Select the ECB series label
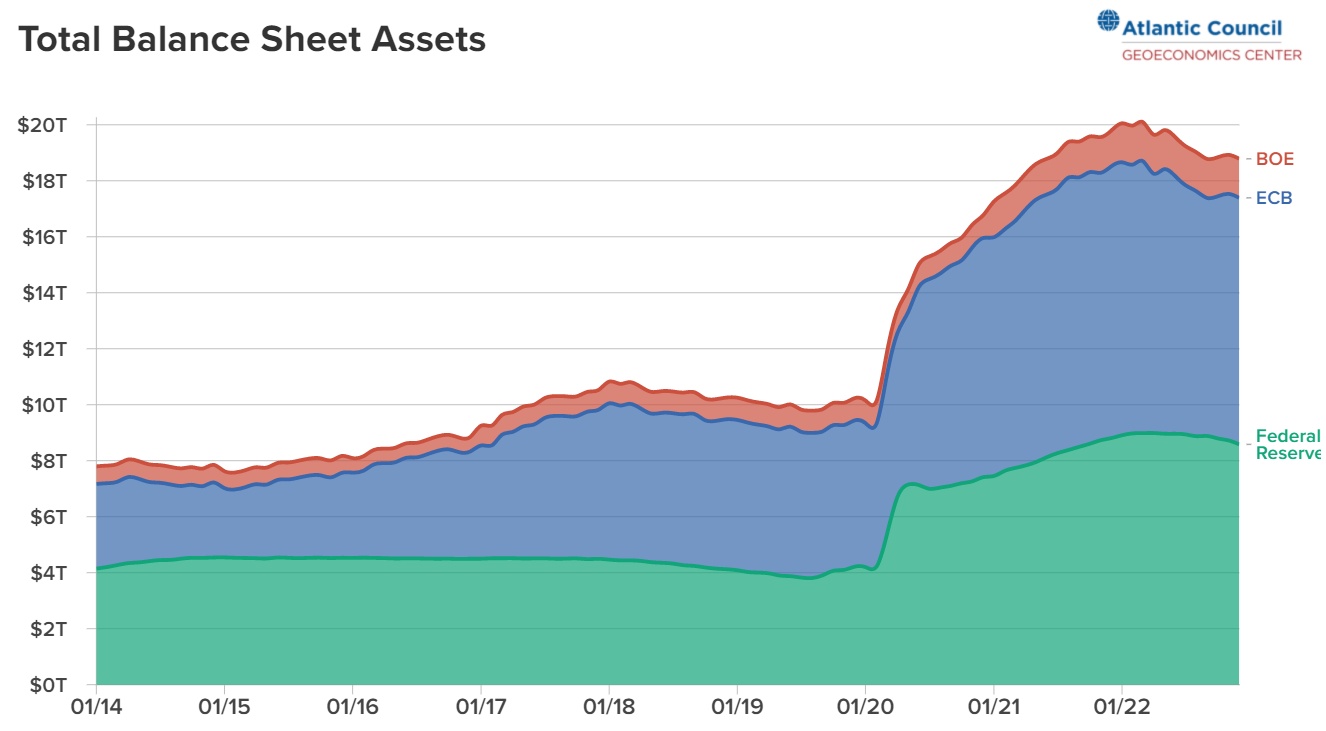 1274,198
